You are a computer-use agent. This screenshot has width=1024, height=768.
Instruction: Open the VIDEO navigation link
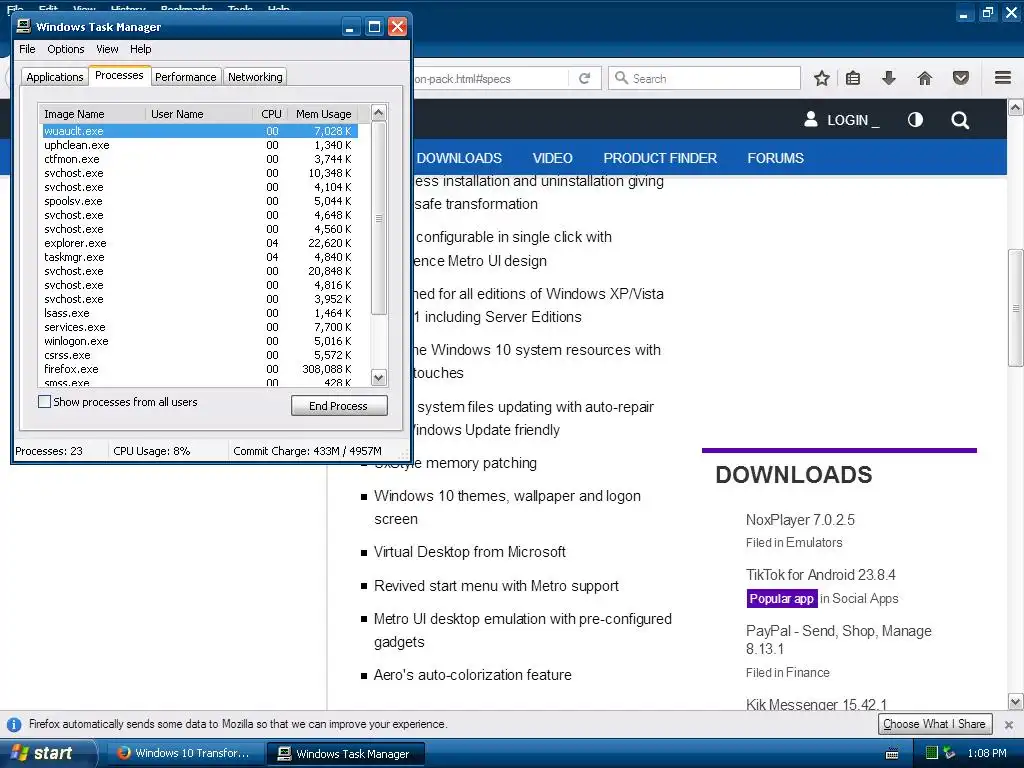coord(552,158)
